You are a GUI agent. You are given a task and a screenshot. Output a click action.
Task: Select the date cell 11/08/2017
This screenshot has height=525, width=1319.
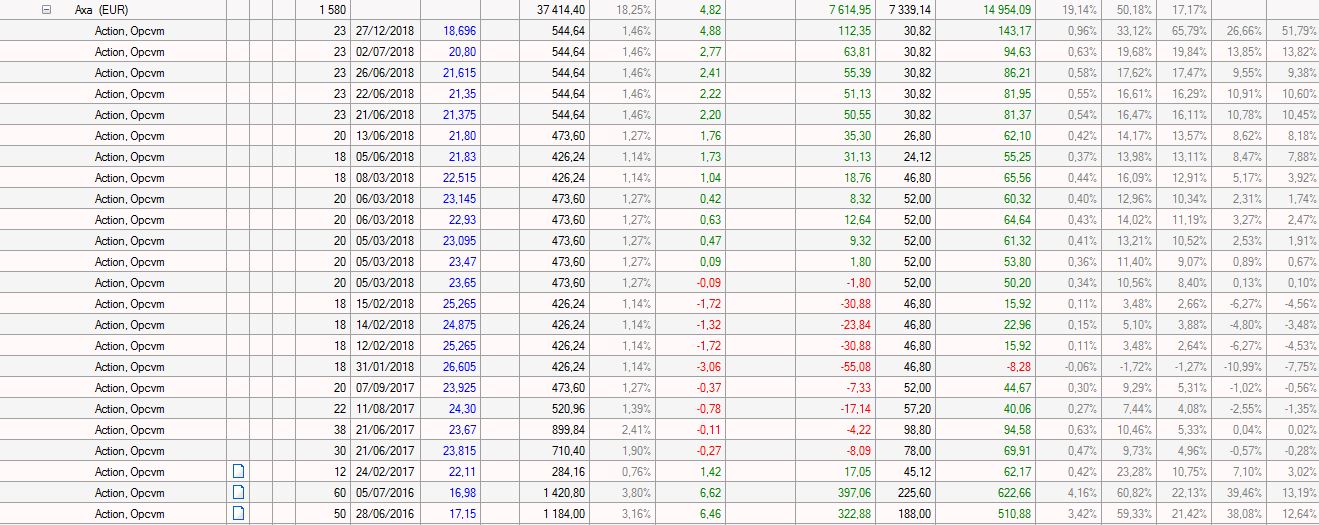pos(384,409)
